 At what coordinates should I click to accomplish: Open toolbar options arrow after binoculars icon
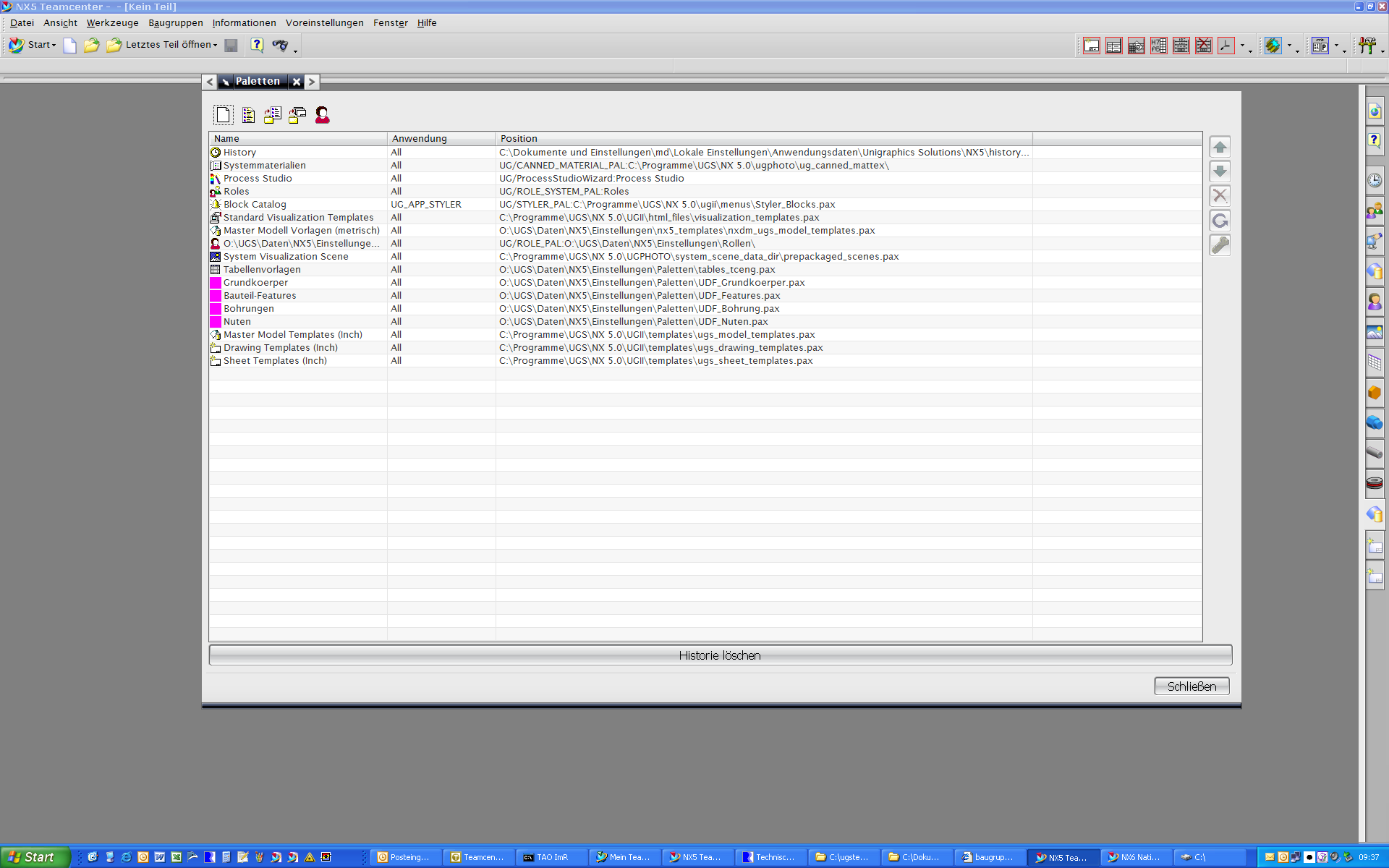(295, 51)
